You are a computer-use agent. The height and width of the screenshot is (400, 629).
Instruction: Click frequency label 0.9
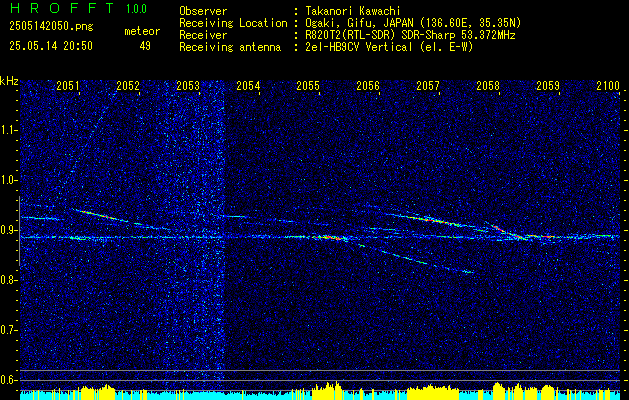coord(9,230)
